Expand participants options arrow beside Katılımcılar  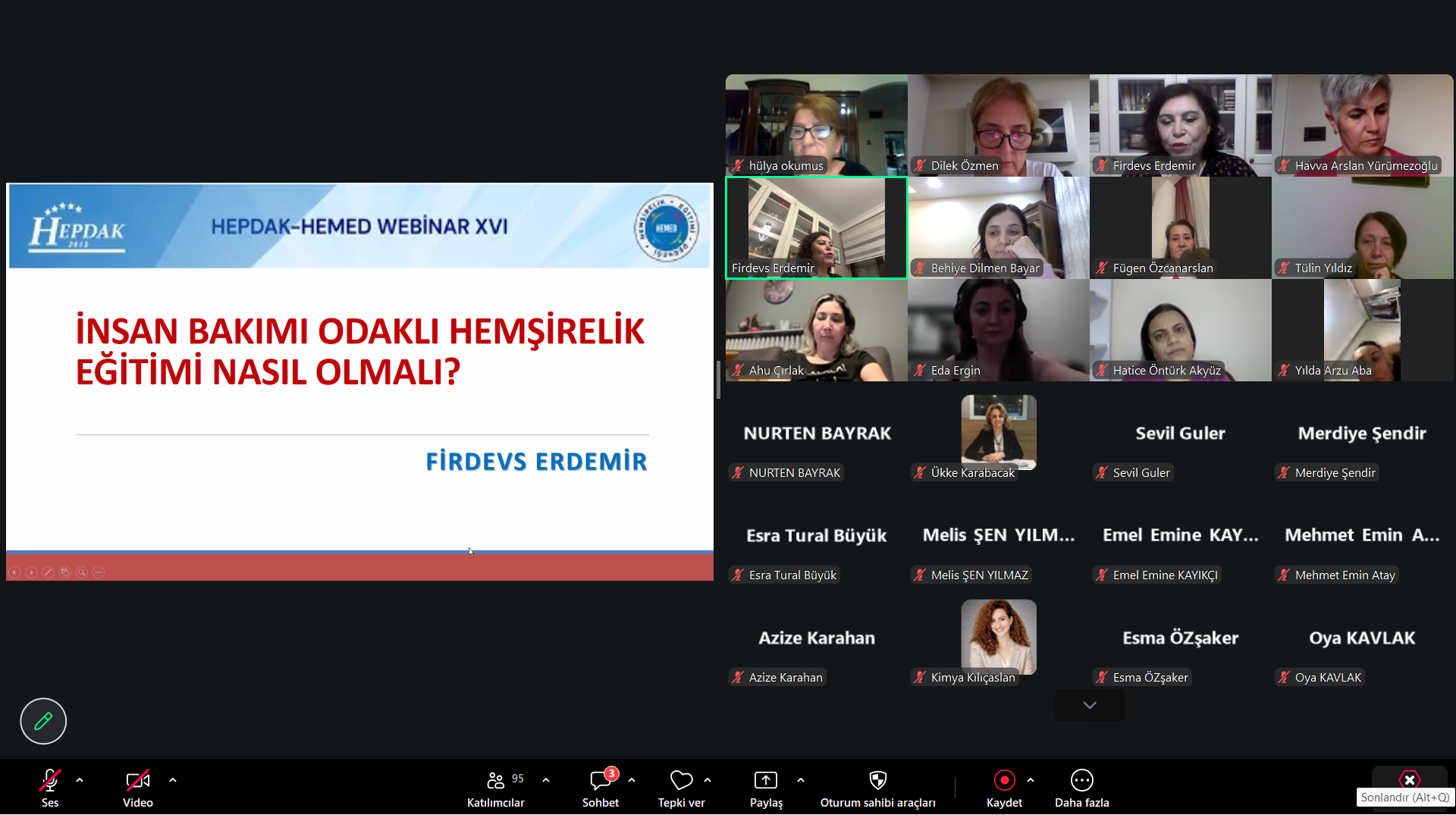(546, 780)
